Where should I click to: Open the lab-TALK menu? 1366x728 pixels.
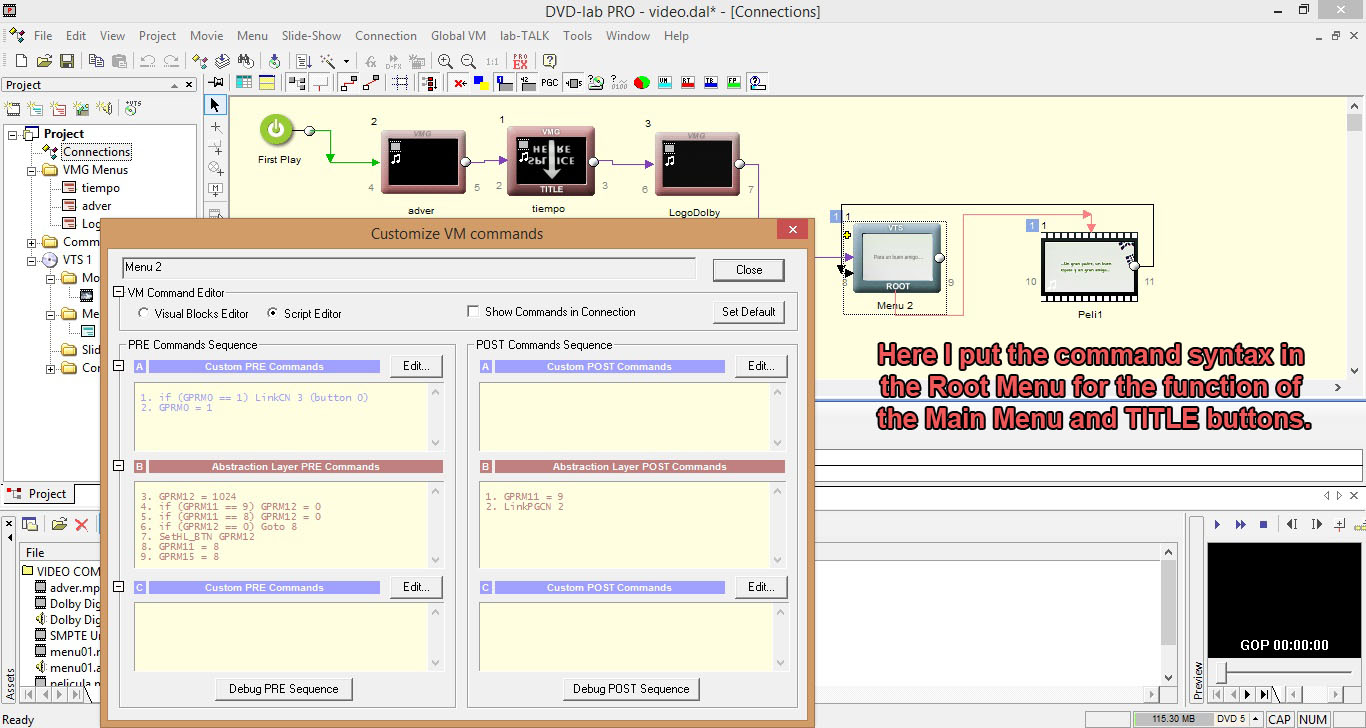(x=524, y=36)
